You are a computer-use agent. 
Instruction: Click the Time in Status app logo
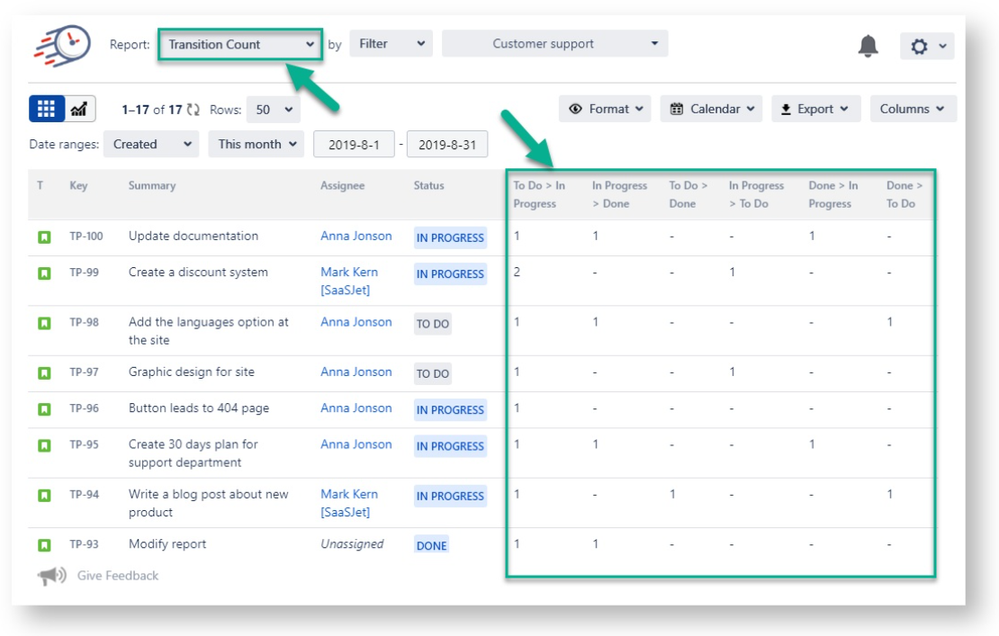tap(62, 46)
